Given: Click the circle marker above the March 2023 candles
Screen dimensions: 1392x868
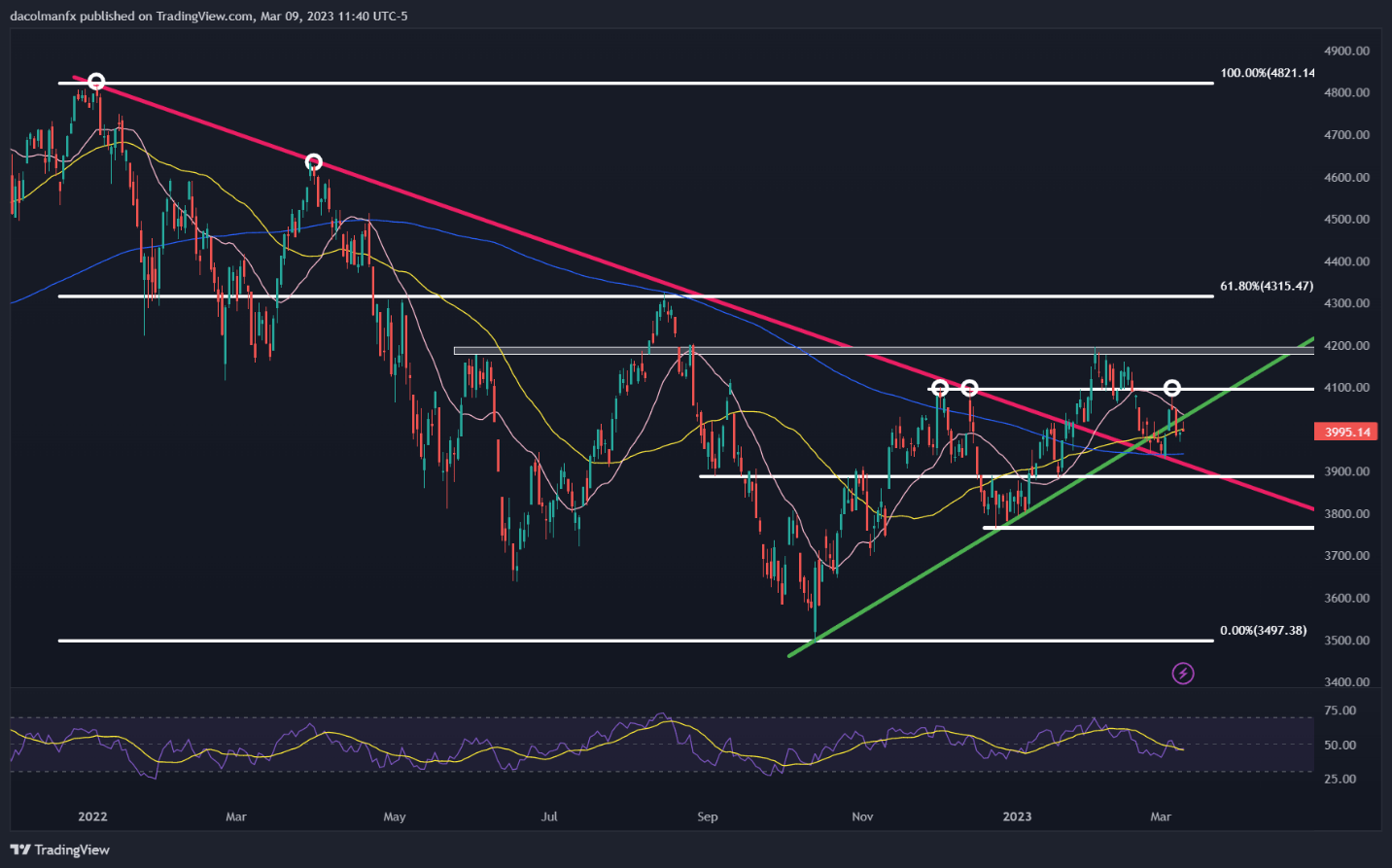Looking at the screenshot, I should coord(1172,389).
